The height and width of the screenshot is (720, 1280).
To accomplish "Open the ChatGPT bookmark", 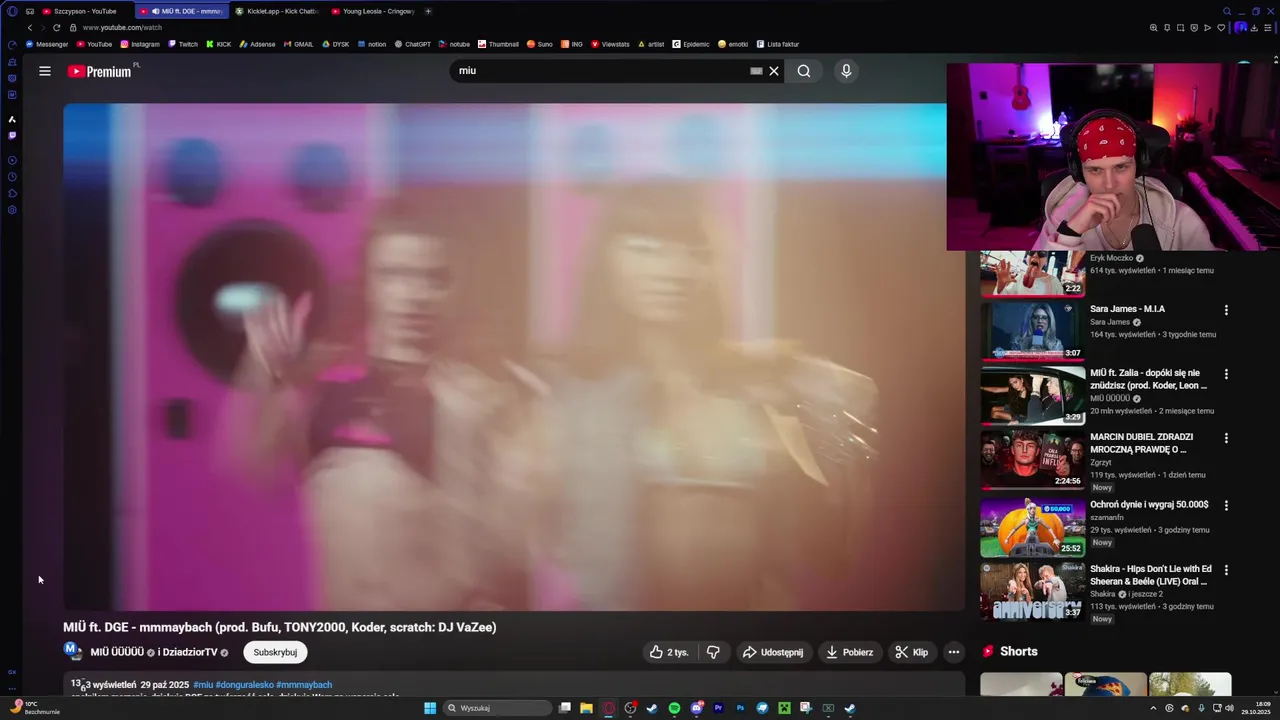I will coord(412,44).
